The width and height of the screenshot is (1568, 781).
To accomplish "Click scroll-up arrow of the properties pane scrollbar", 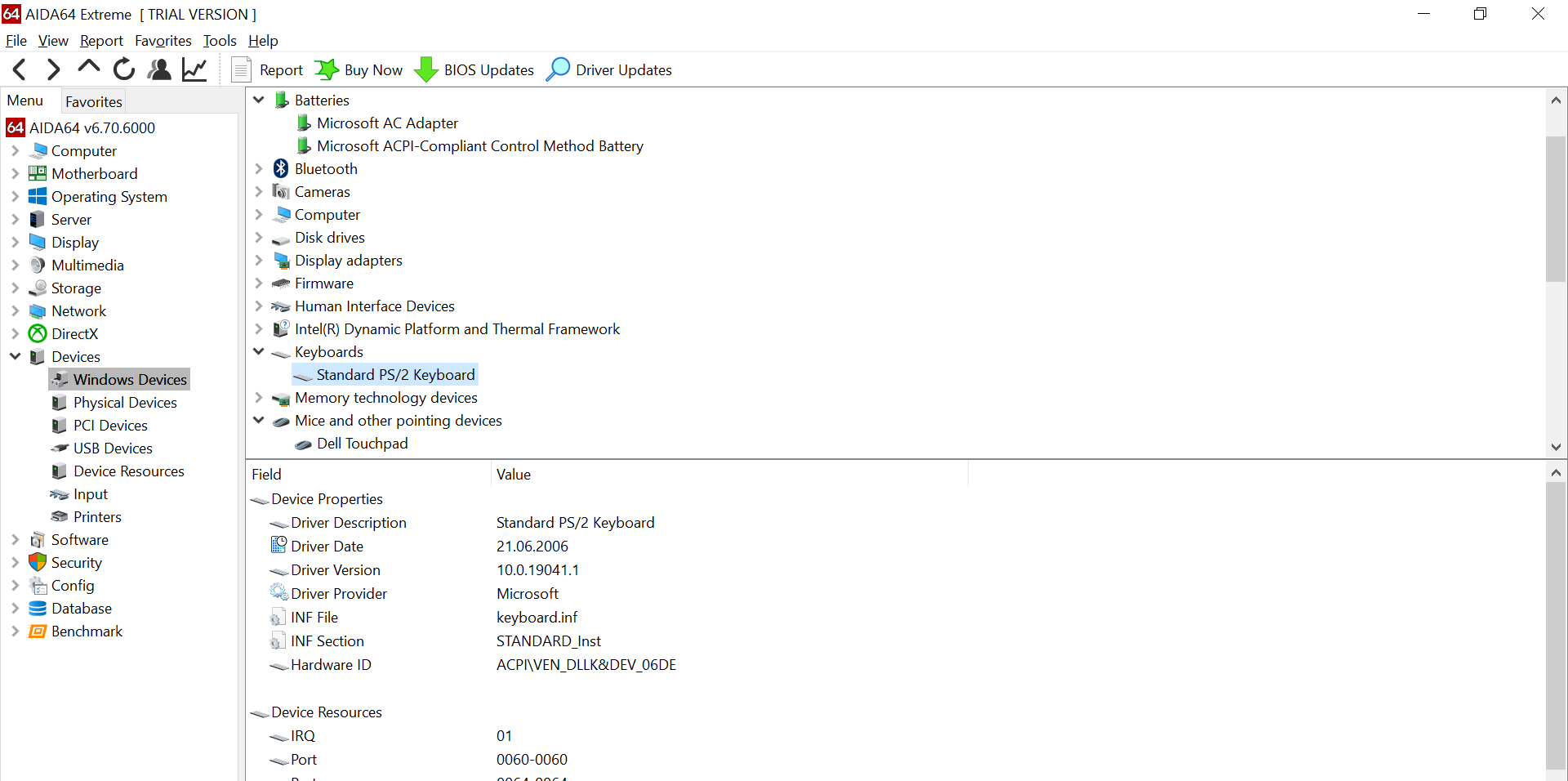I will tap(1556, 473).
